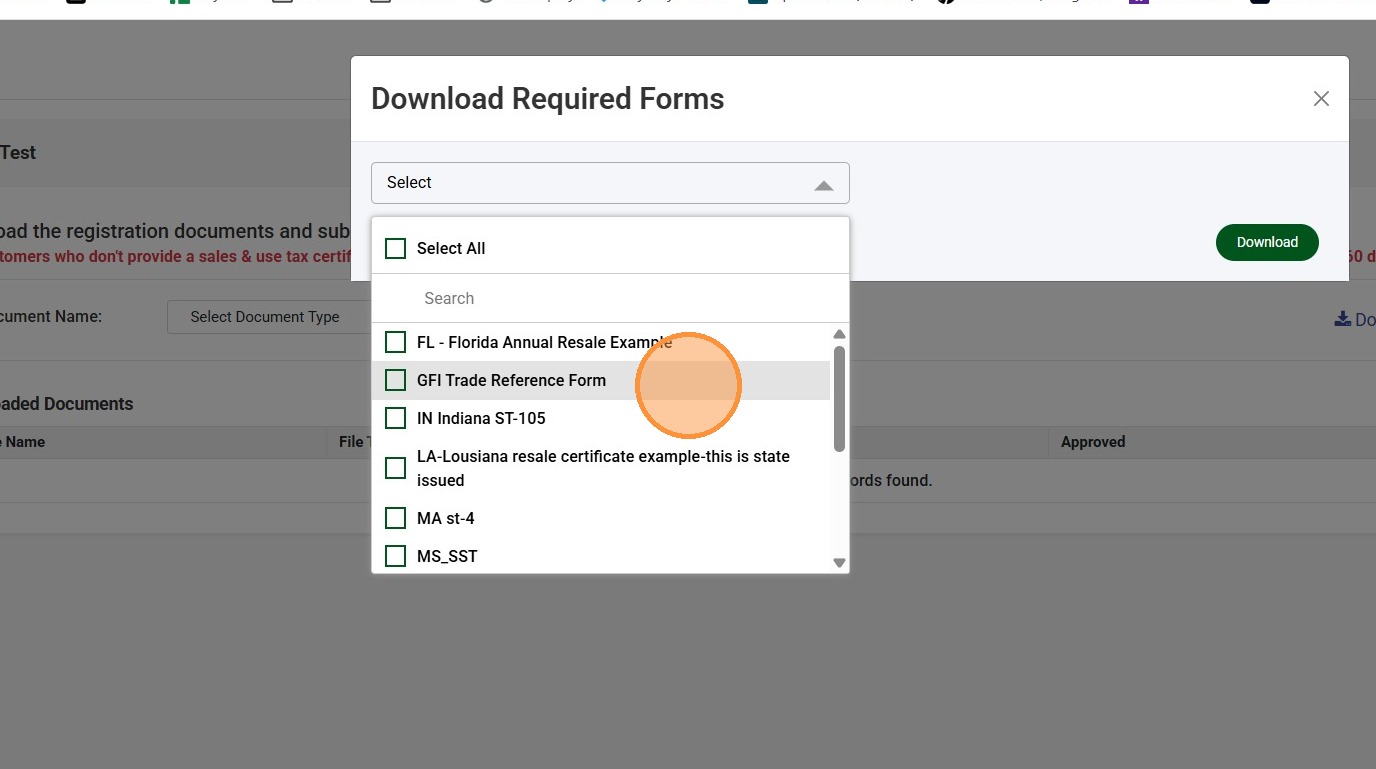The image size is (1376, 769).
Task: Click the green Download button
Action: click(x=1267, y=242)
